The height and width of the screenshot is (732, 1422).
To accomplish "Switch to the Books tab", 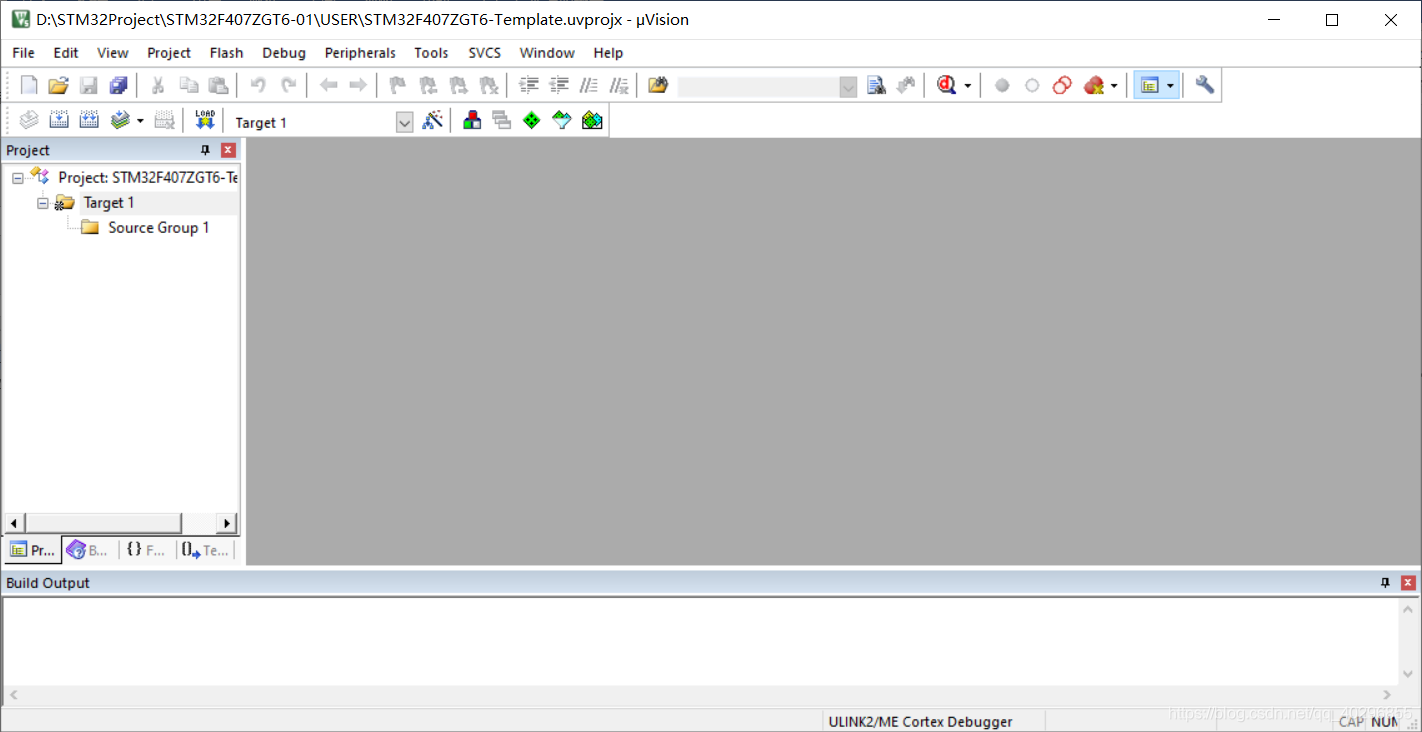I will [x=88, y=550].
